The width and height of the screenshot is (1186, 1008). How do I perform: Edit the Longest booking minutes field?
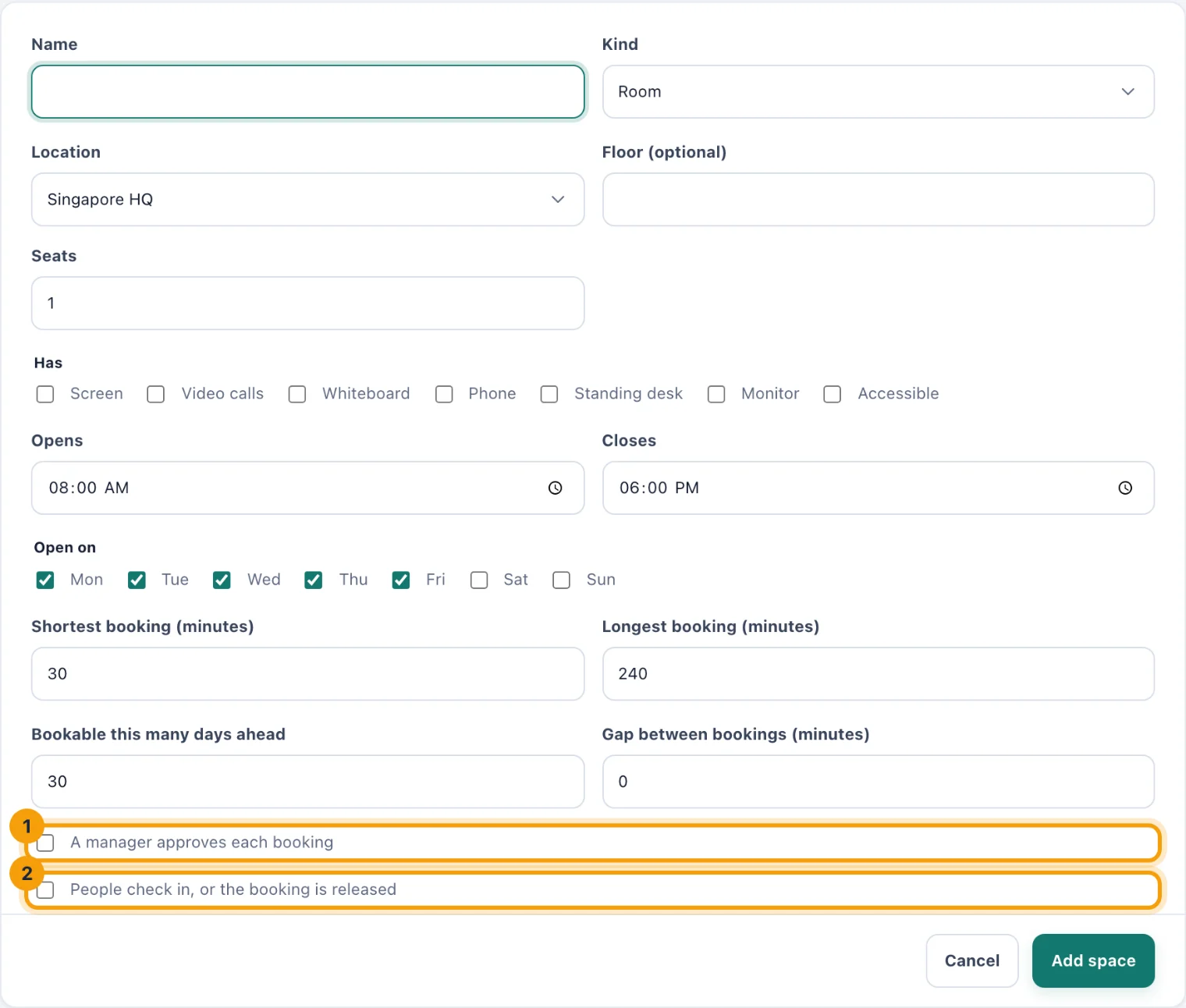tap(879, 674)
